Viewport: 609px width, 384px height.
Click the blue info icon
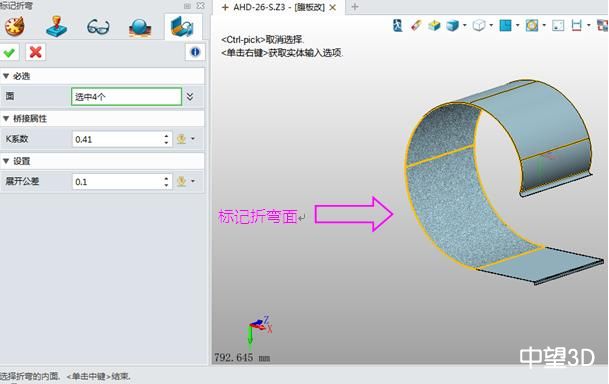pos(195,52)
